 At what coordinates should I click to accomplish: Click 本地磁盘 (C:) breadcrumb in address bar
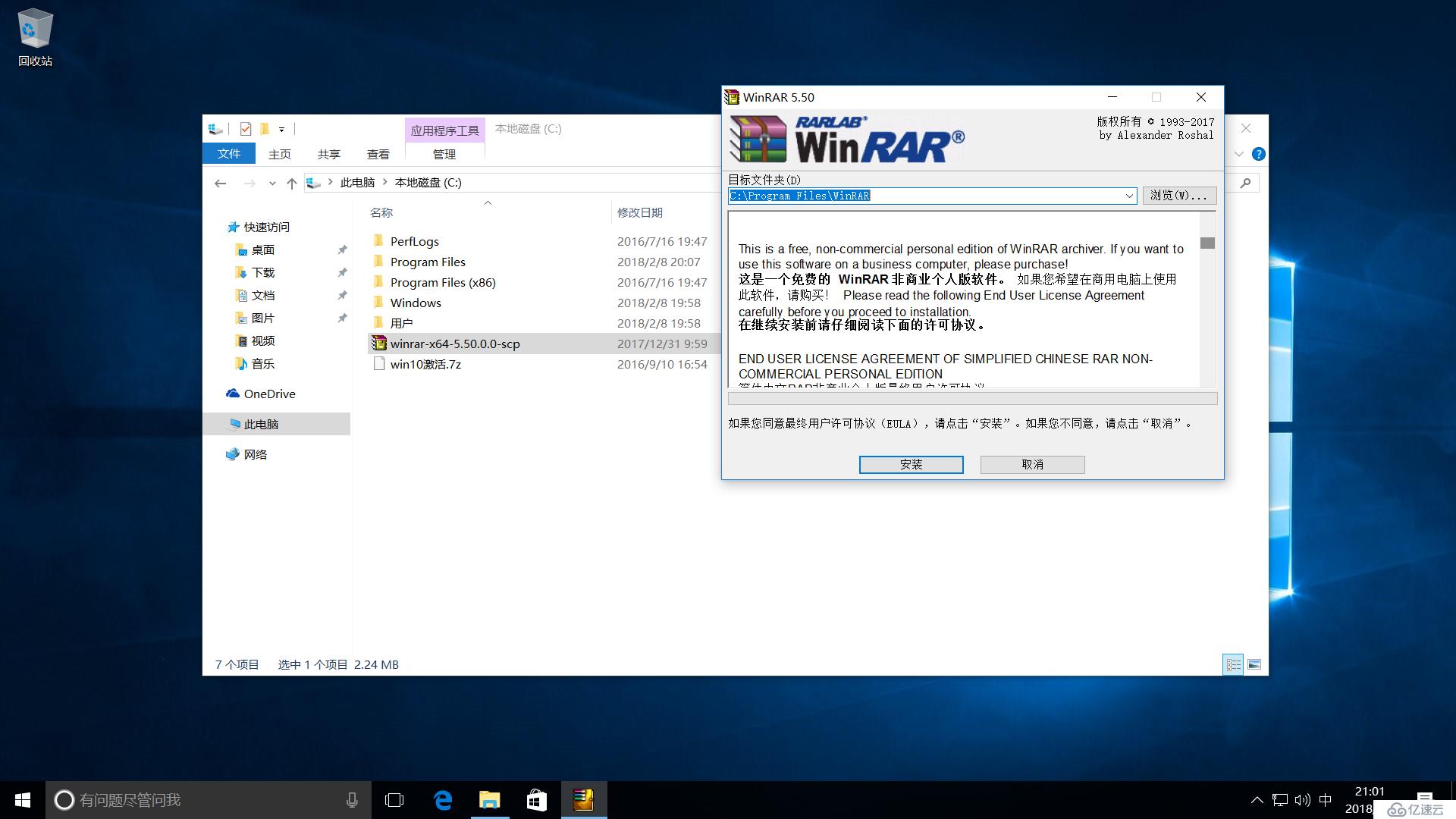tap(428, 183)
